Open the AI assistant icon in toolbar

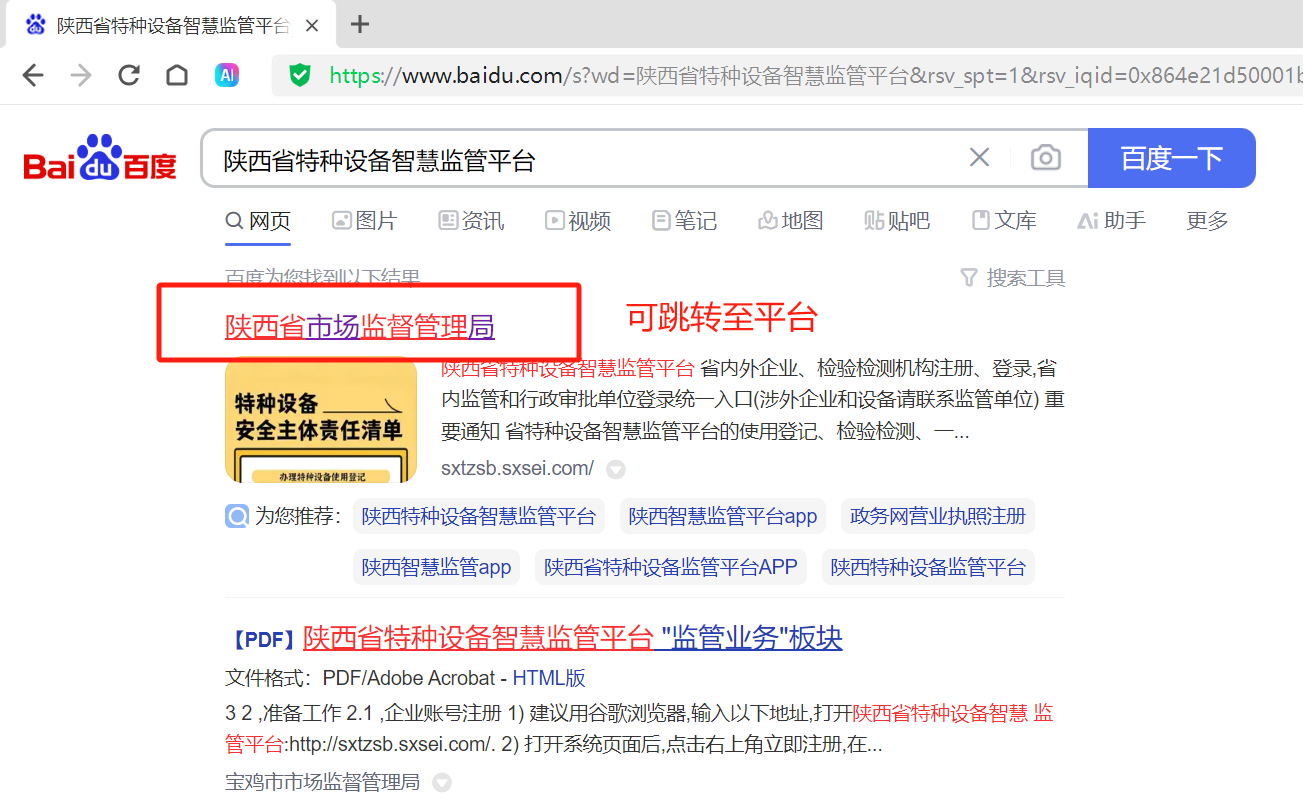click(227, 75)
